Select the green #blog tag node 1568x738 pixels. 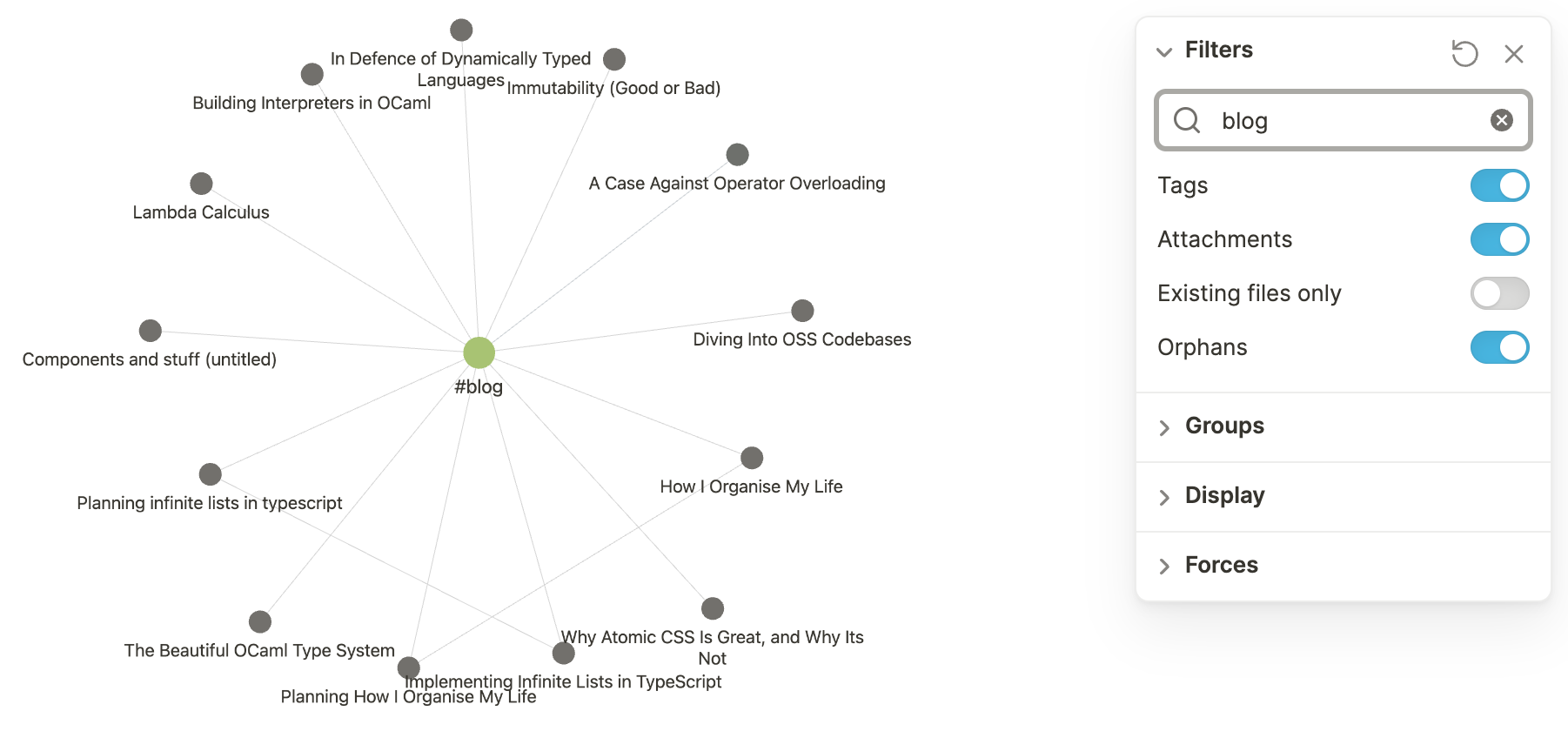pyautogui.click(x=479, y=352)
